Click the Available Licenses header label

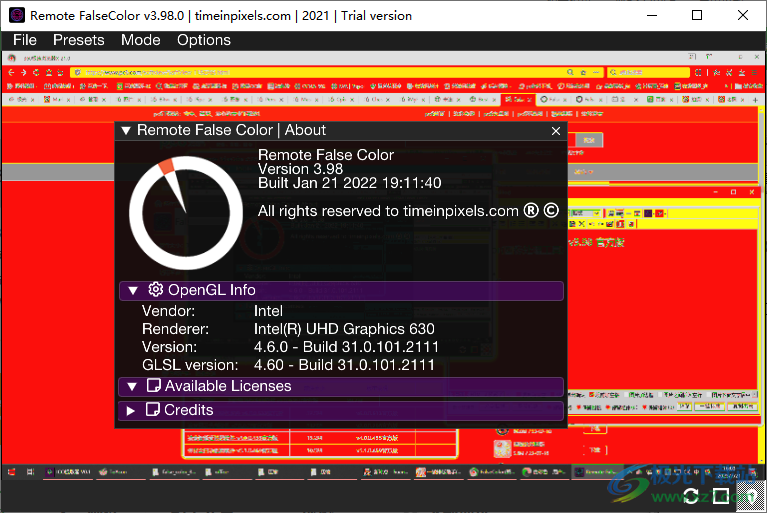pyautogui.click(x=228, y=386)
